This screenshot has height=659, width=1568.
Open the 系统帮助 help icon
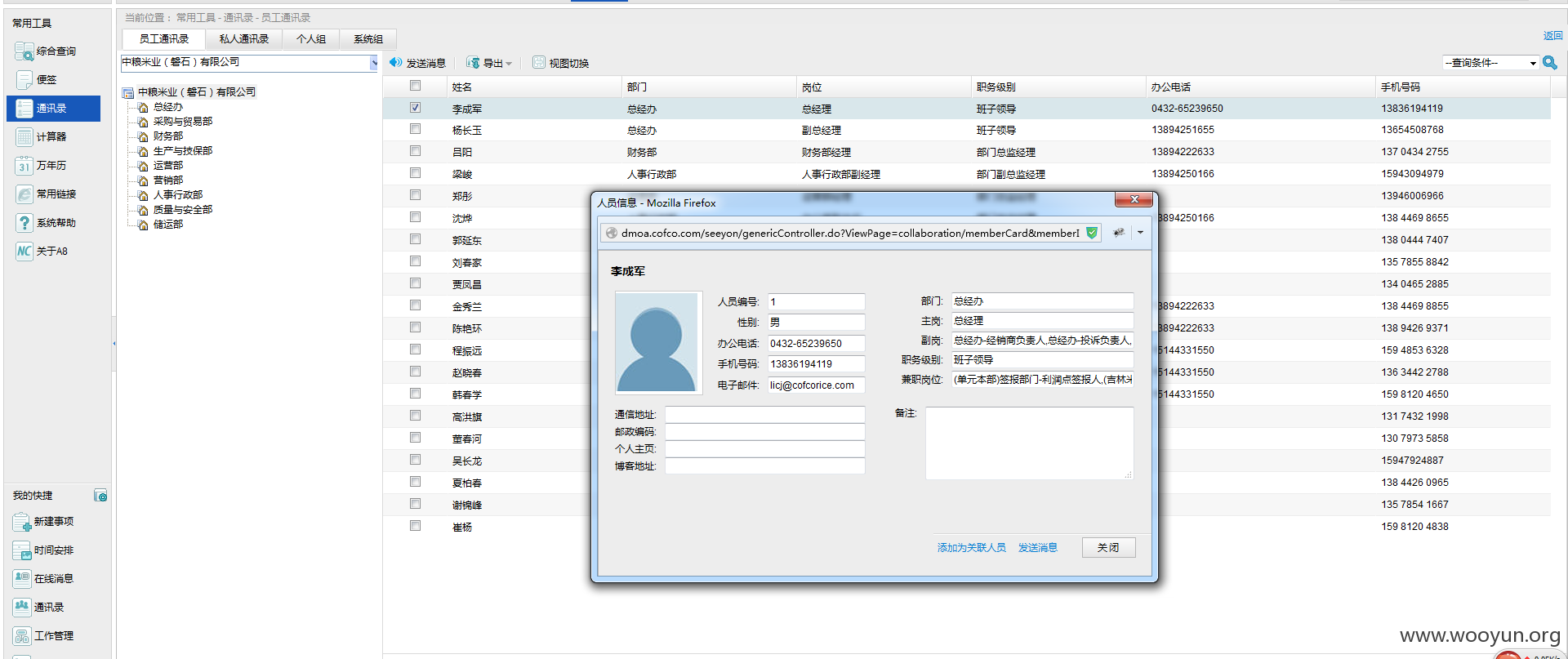(x=24, y=223)
